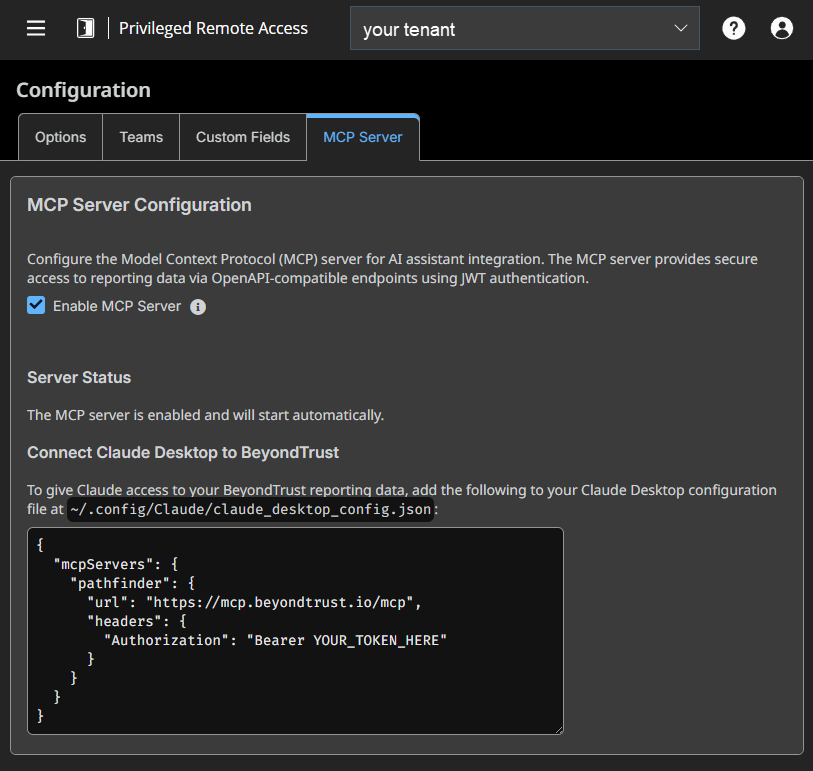Image resolution: width=813 pixels, height=771 pixels.
Task: Click the resize handle of the JSON text area
Action: pyautogui.click(x=559, y=730)
